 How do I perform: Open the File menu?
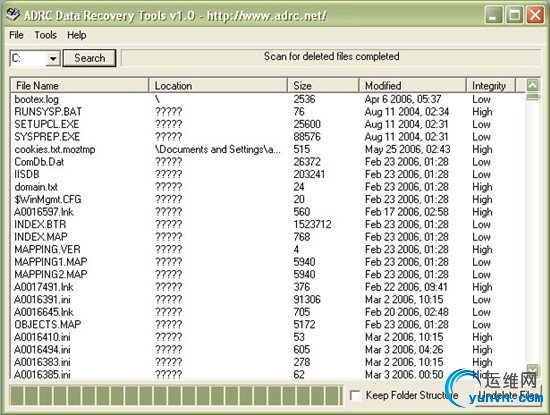pyautogui.click(x=16, y=35)
